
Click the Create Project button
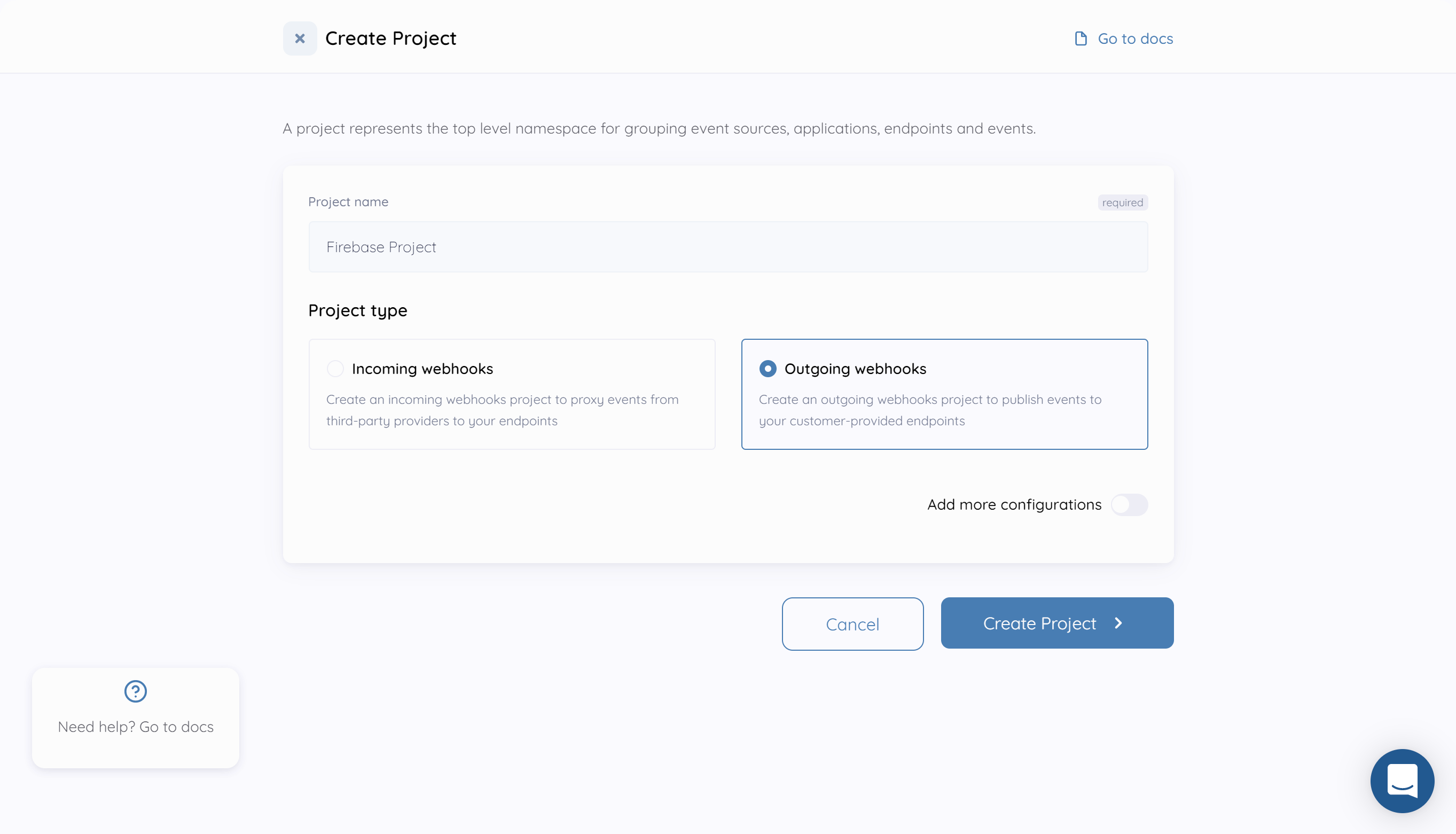1056,623
